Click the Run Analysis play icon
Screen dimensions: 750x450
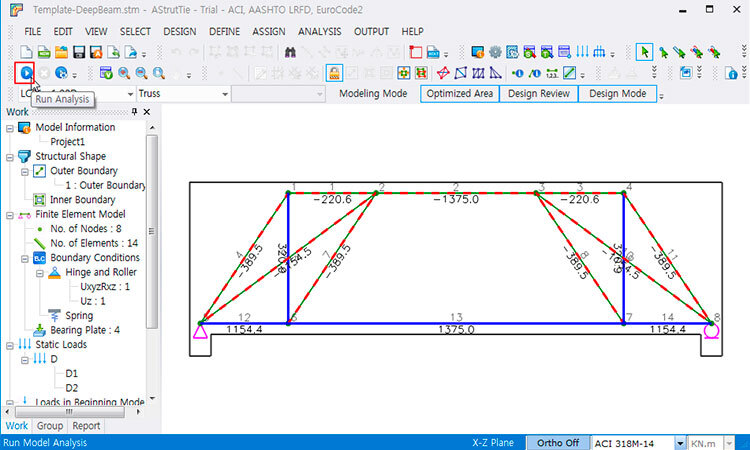(26, 72)
